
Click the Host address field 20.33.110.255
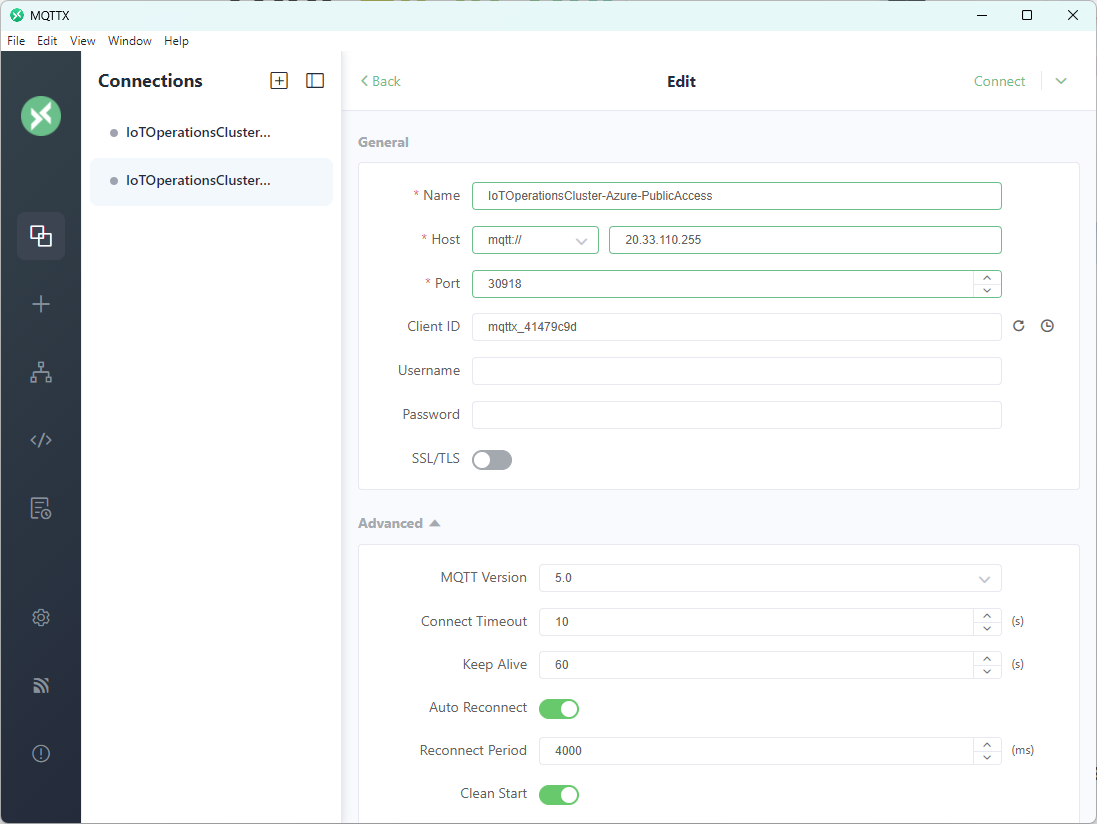(x=805, y=240)
